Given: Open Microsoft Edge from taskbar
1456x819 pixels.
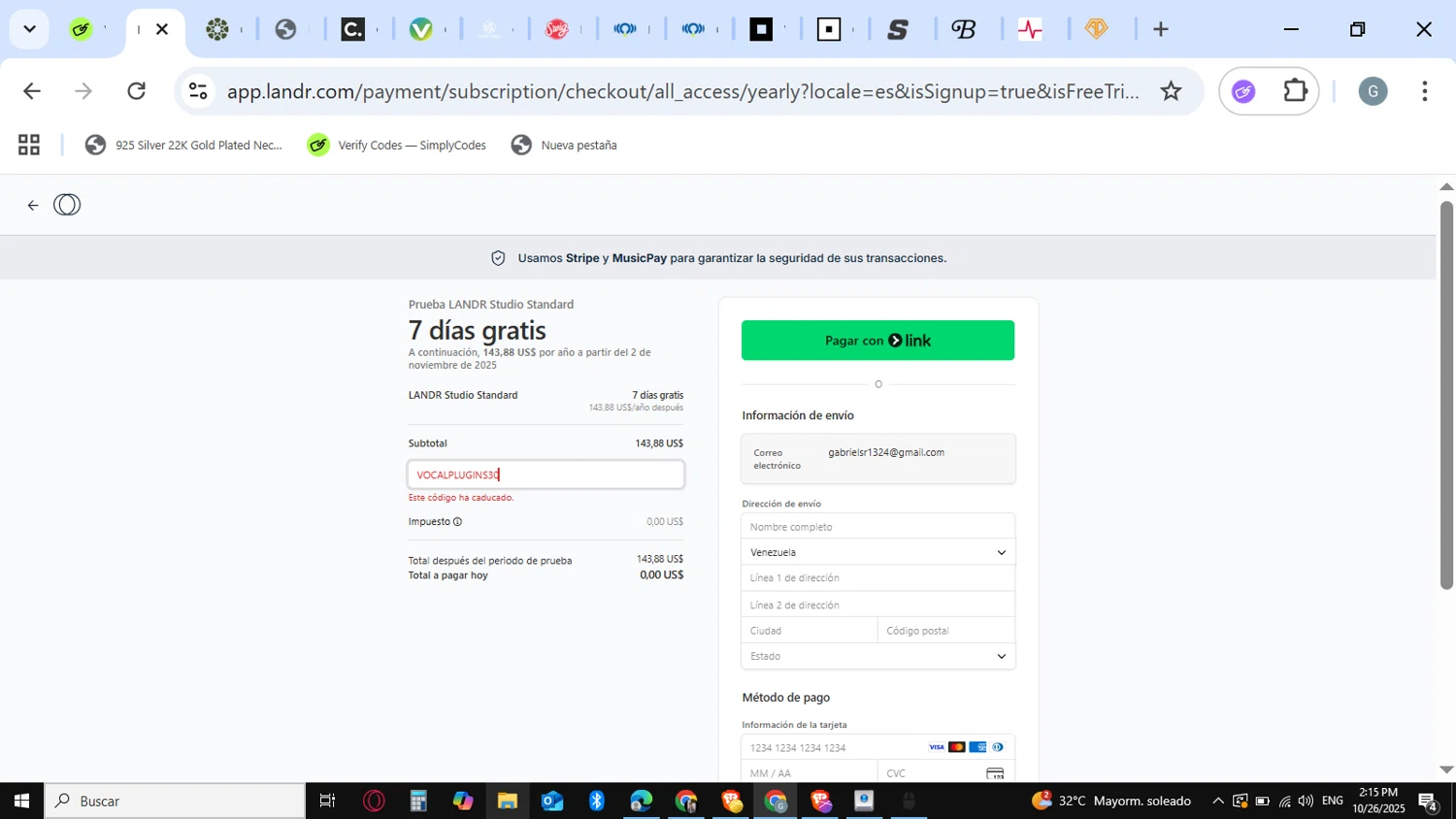Looking at the screenshot, I should click(x=642, y=801).
